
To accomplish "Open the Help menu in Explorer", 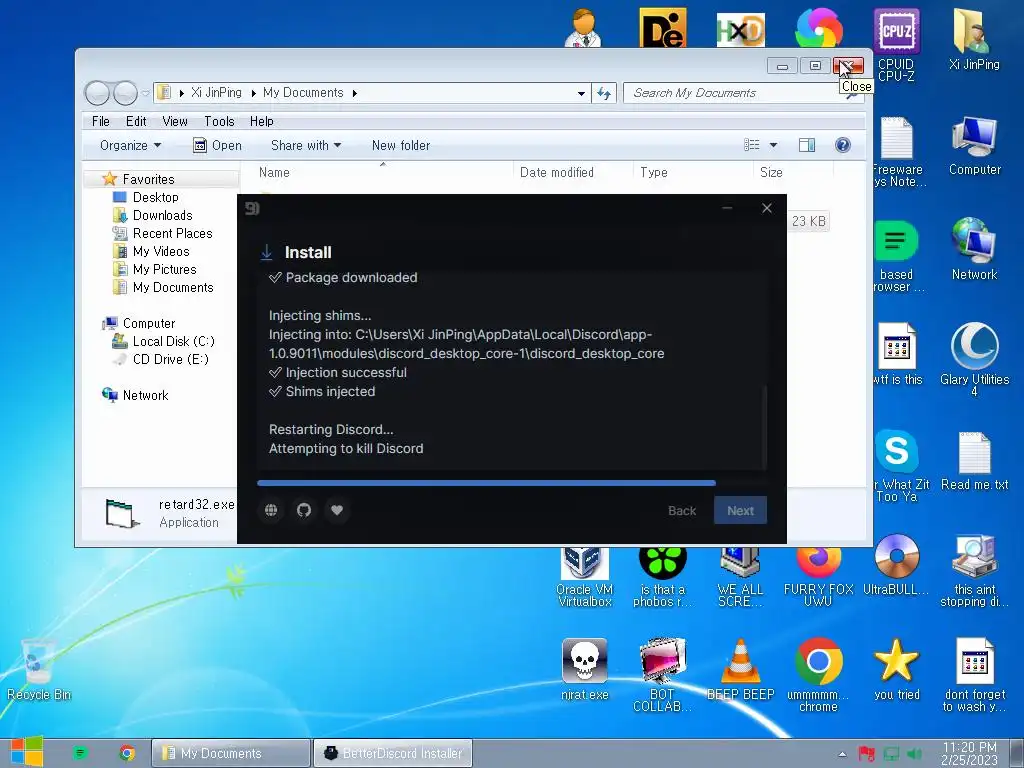I will pos(261,121).
